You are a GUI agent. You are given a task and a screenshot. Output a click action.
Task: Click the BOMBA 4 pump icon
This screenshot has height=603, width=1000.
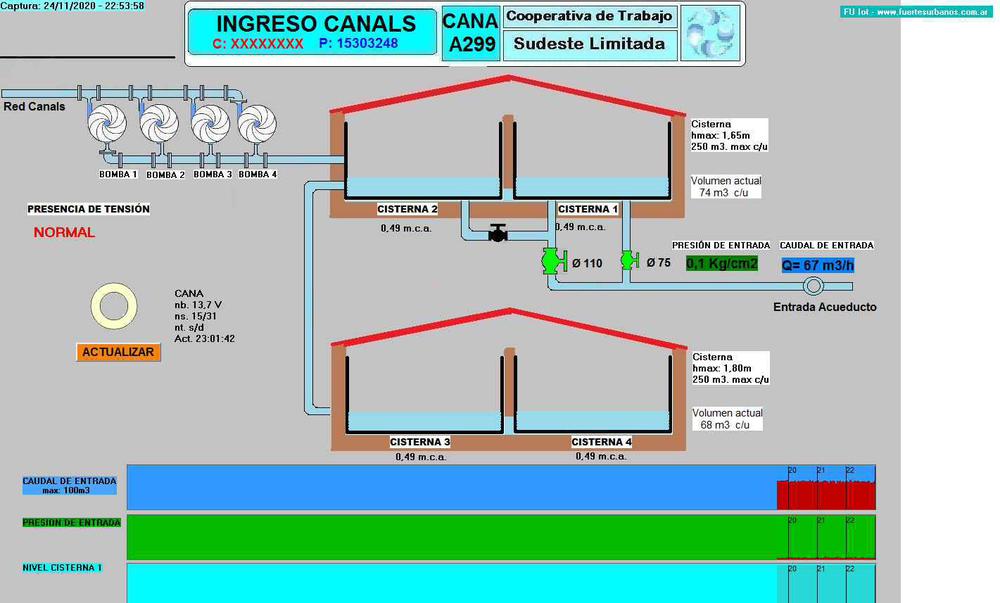click(x=257, y=123)
